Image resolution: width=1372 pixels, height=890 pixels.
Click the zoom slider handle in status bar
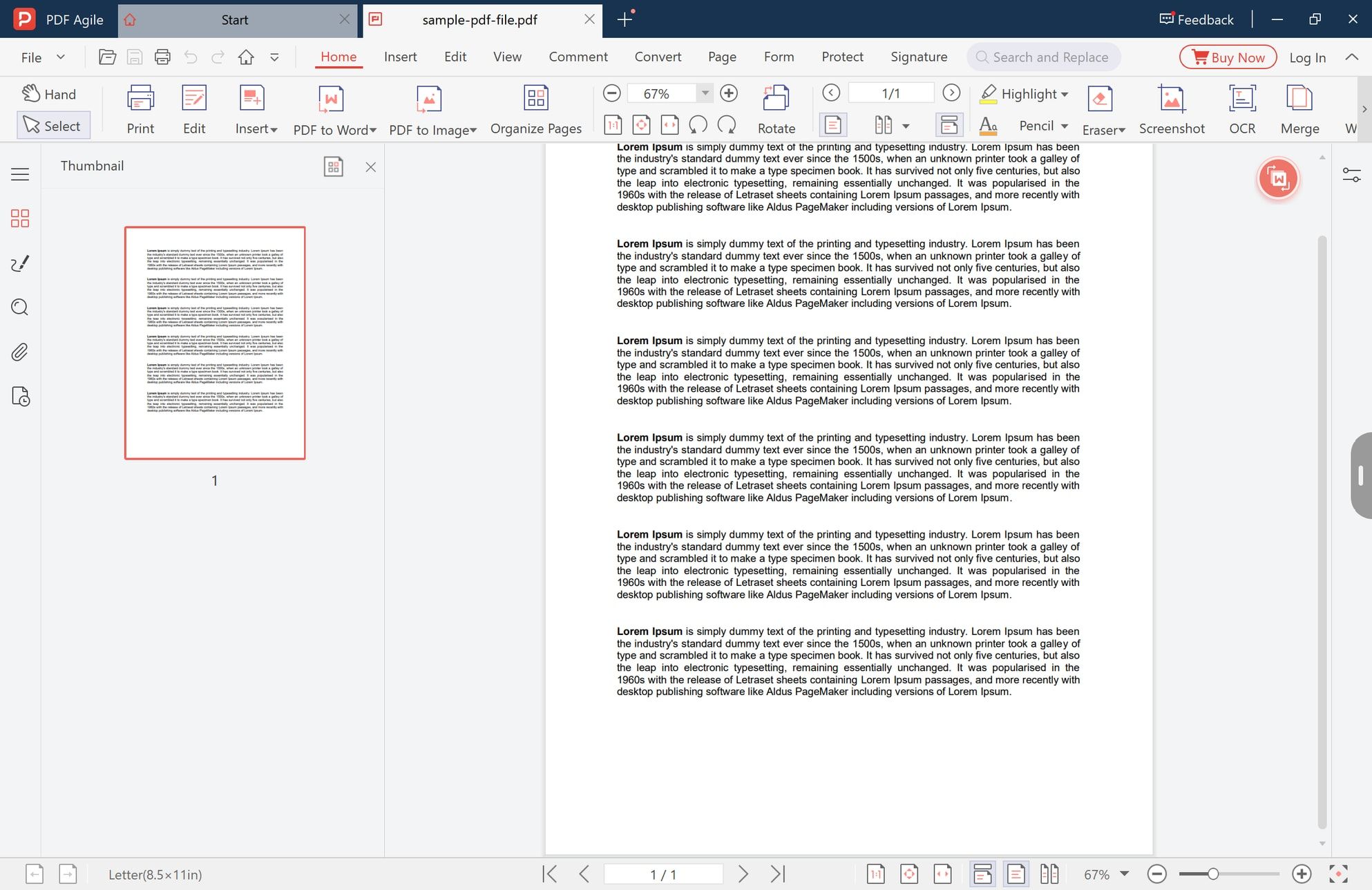click(x=1212, y=874)
